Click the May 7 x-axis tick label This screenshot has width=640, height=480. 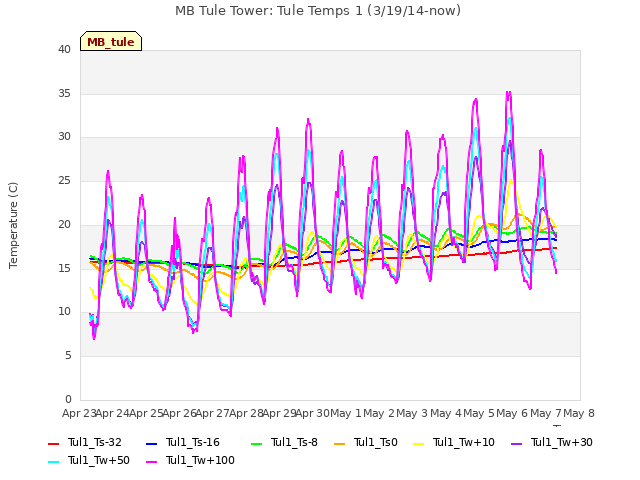546,413
